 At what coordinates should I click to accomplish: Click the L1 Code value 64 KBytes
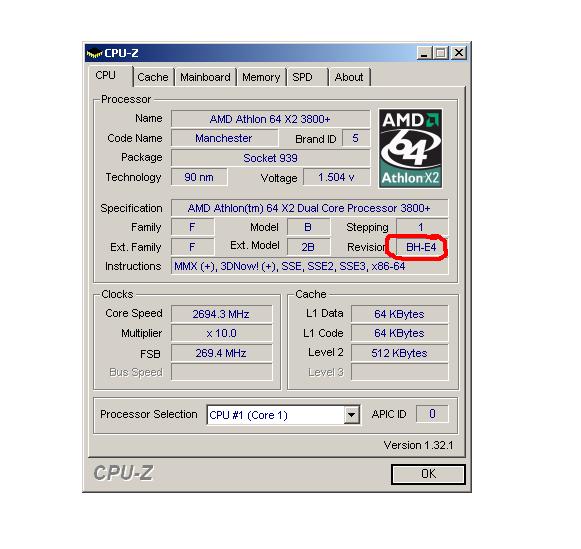pyautogui.click(x=399, y=333)
